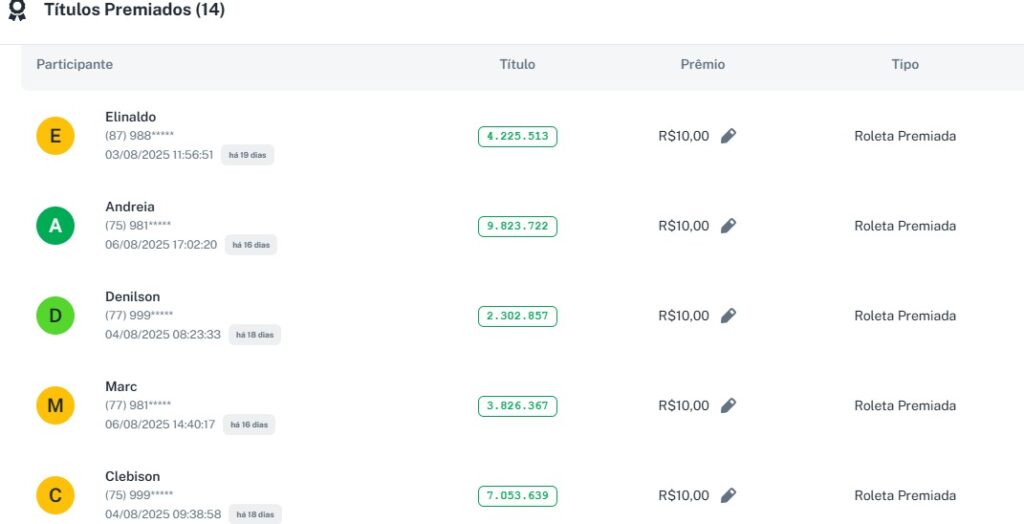Click Andreia's green A avatar

(55, 226)
